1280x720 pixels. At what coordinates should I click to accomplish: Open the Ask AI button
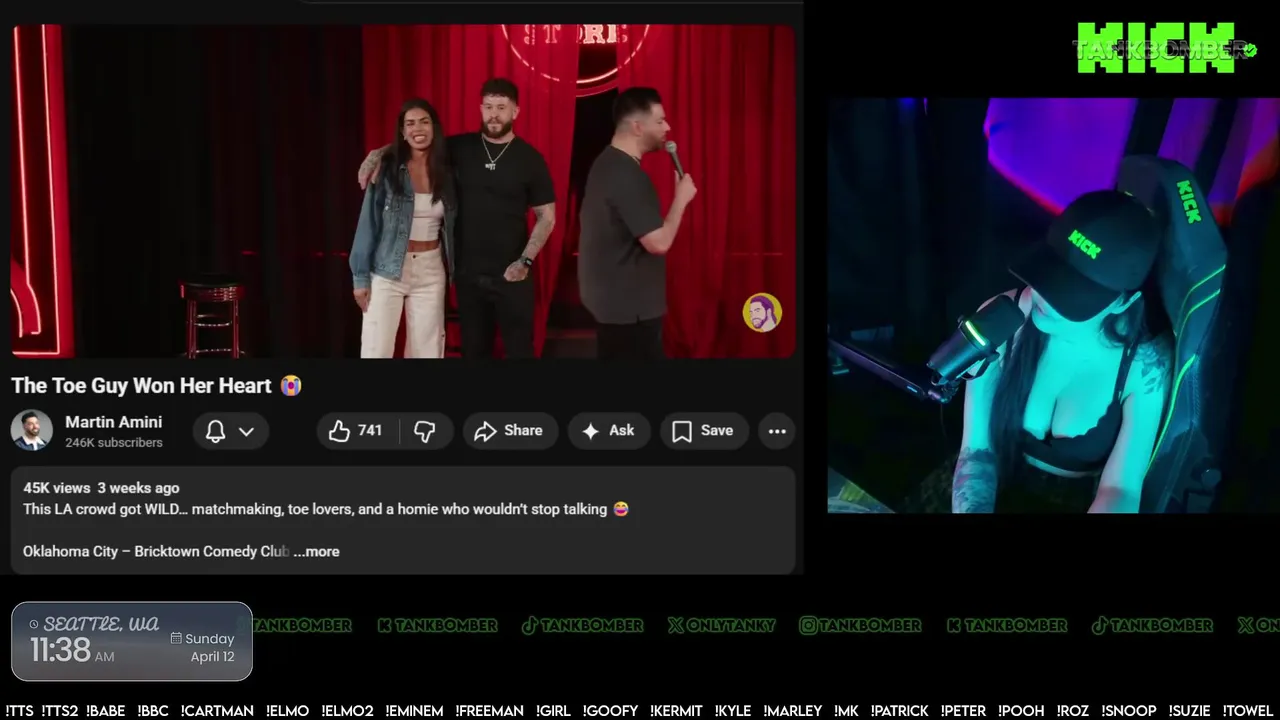coord(608,431)
